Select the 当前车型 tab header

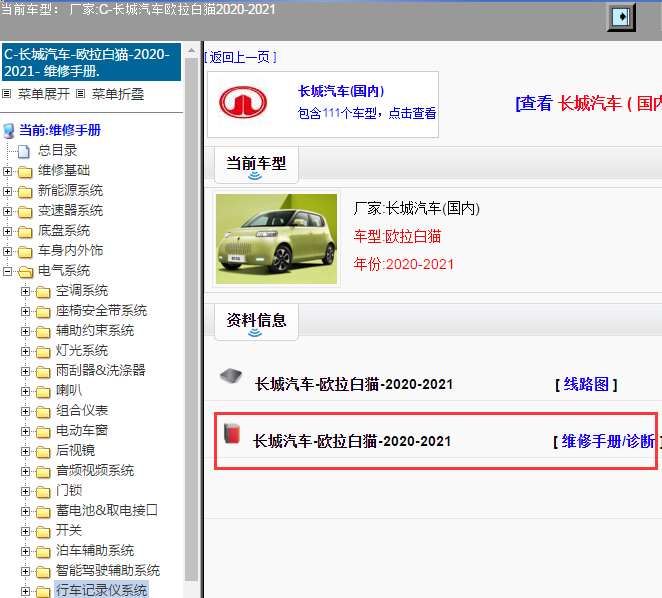coord(256,165)
